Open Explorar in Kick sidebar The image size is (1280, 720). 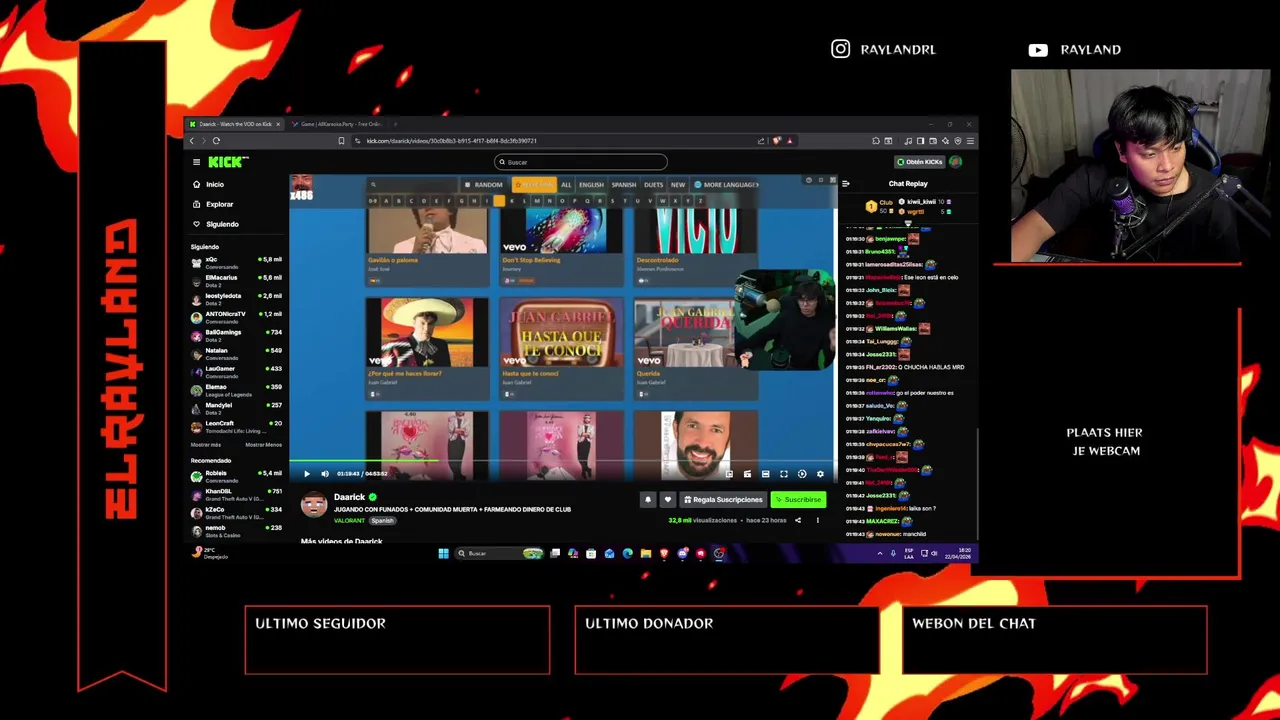point(213,204)
